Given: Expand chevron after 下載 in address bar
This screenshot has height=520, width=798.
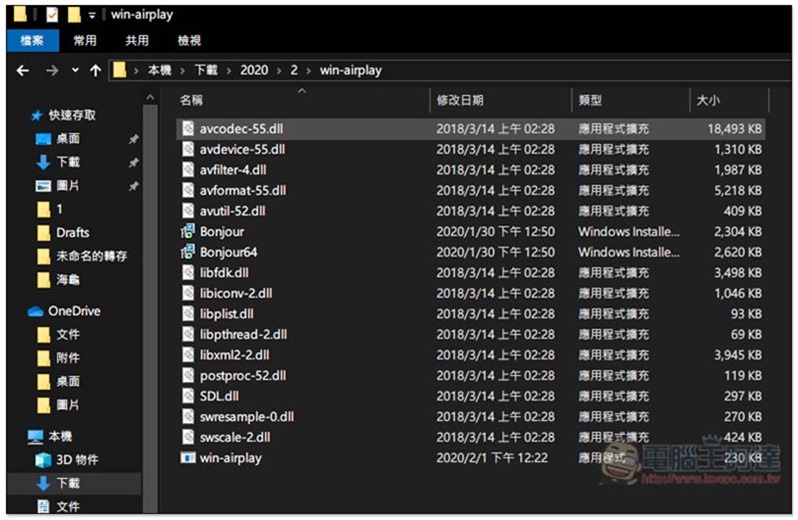Looking at the screenshot, I should click(x=229, y=71).
